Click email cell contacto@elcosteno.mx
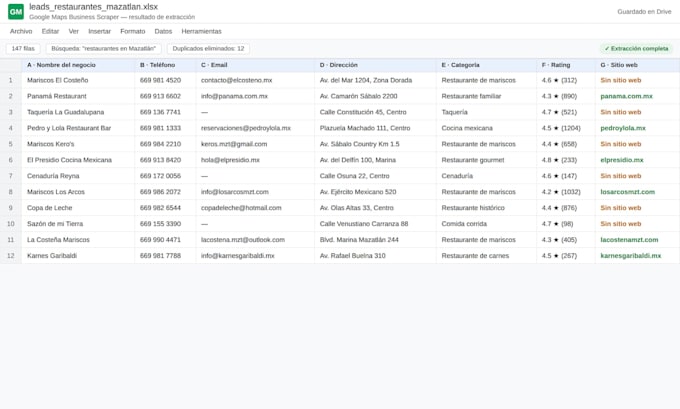The image size is (680, 409). point(255,80)
